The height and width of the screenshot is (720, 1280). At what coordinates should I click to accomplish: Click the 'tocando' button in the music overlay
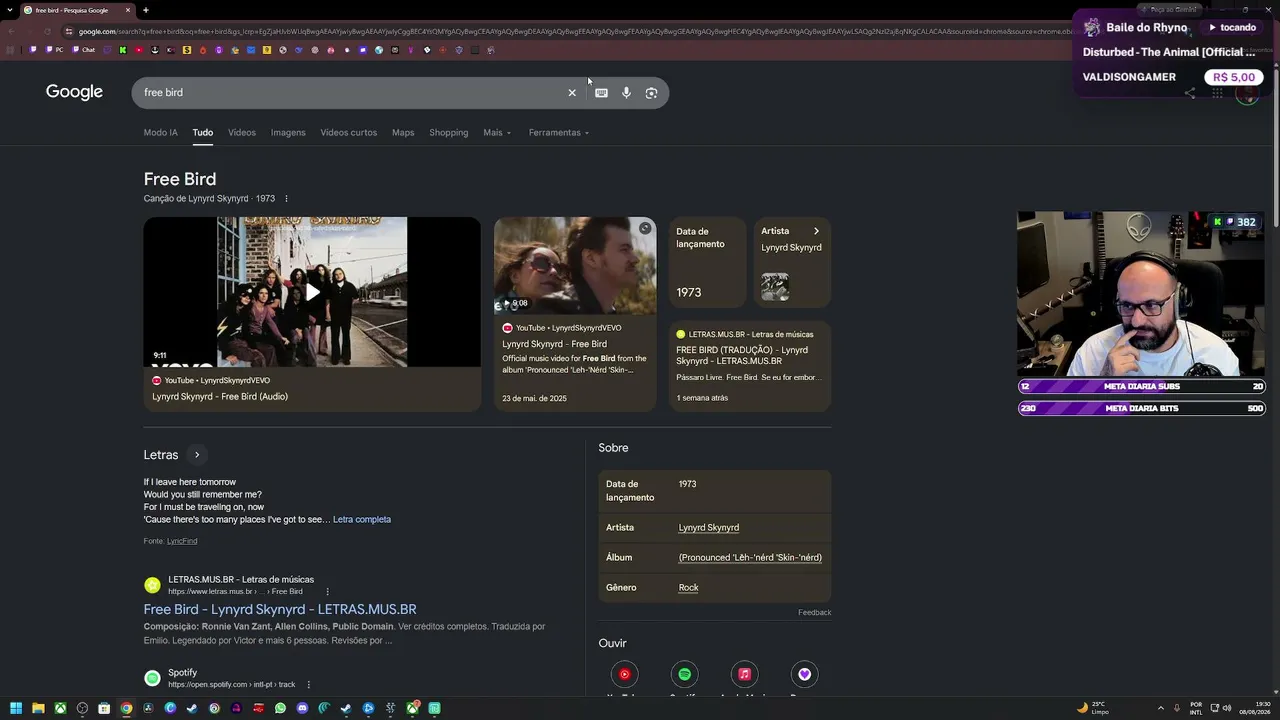(x=1232, y=28)
